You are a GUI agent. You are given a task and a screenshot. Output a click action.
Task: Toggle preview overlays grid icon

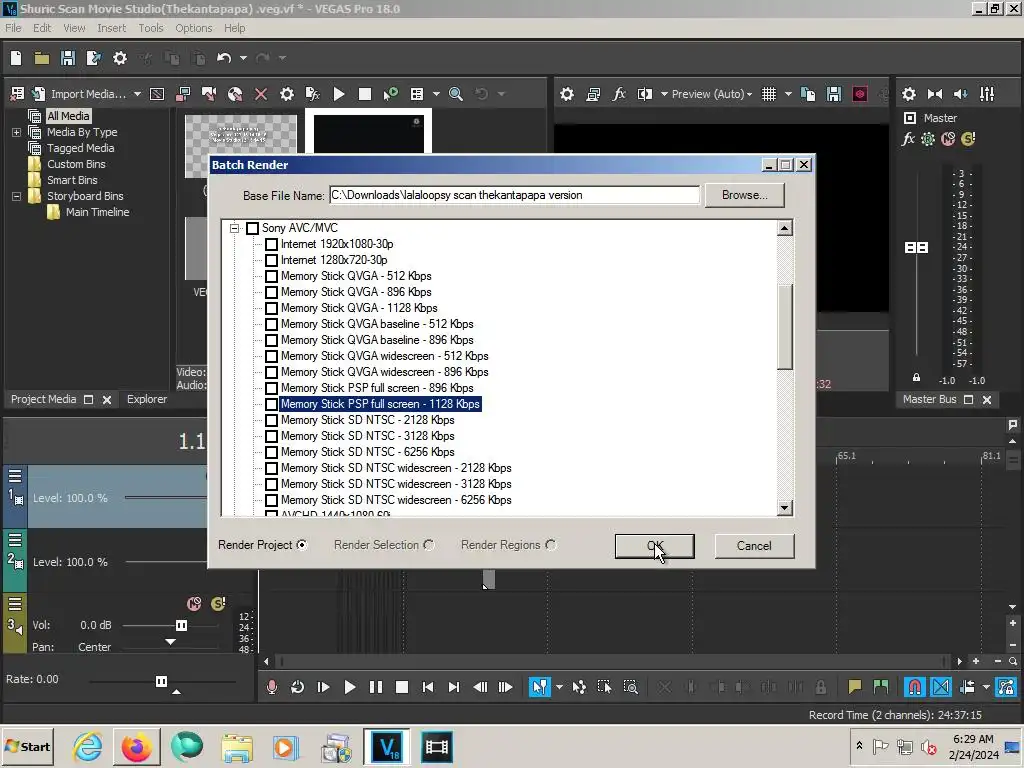769,94
